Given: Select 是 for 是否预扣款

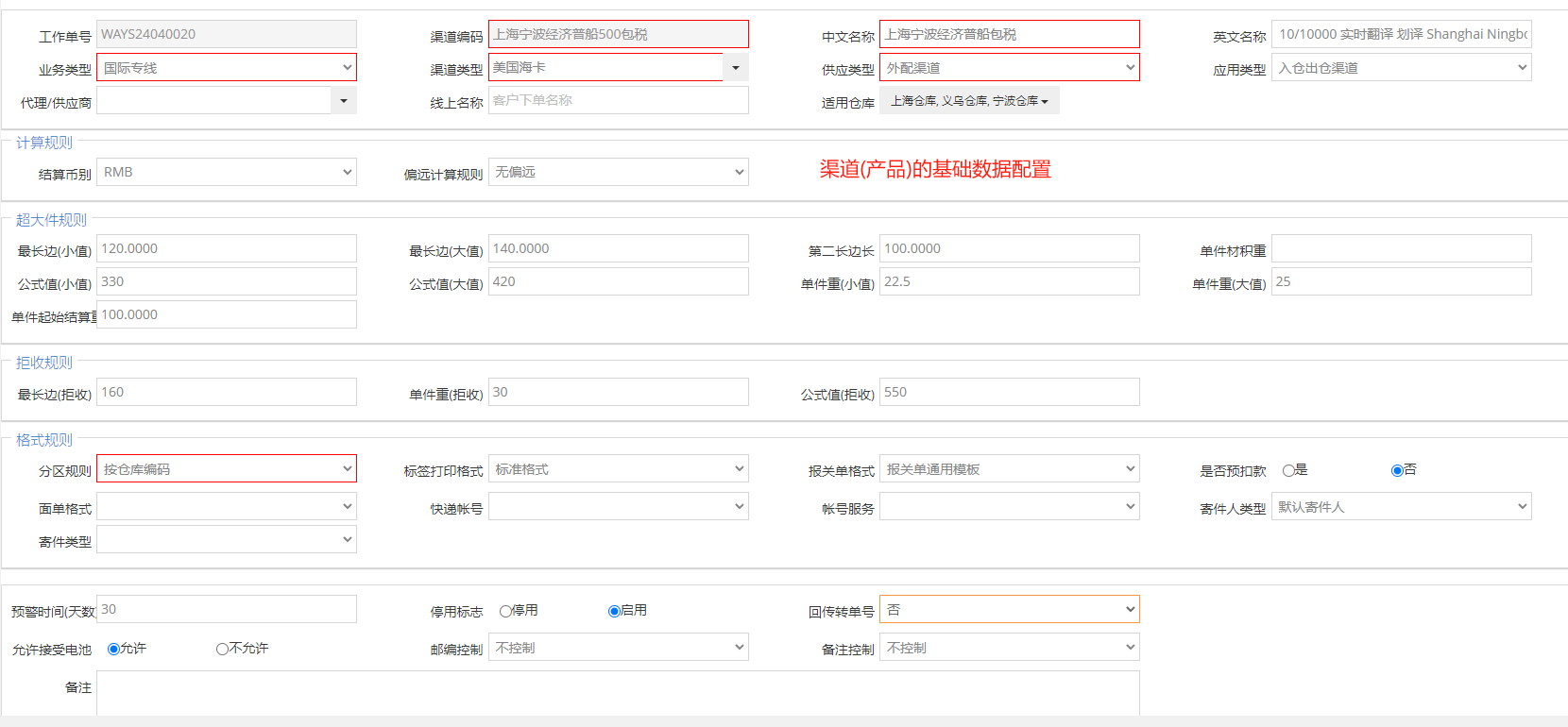Looking at the screenshot, I should tap(1288, 470).
